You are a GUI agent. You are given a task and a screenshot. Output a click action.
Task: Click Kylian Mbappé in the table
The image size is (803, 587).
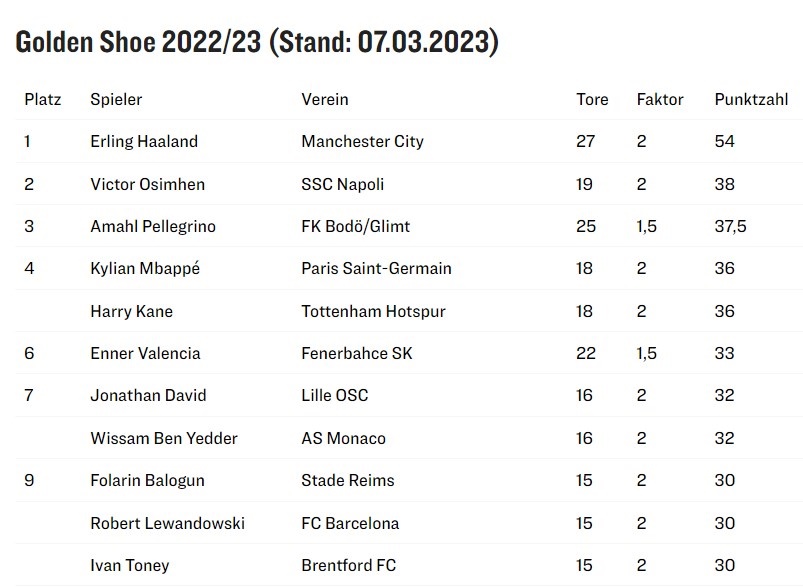[x=145, y=268]
